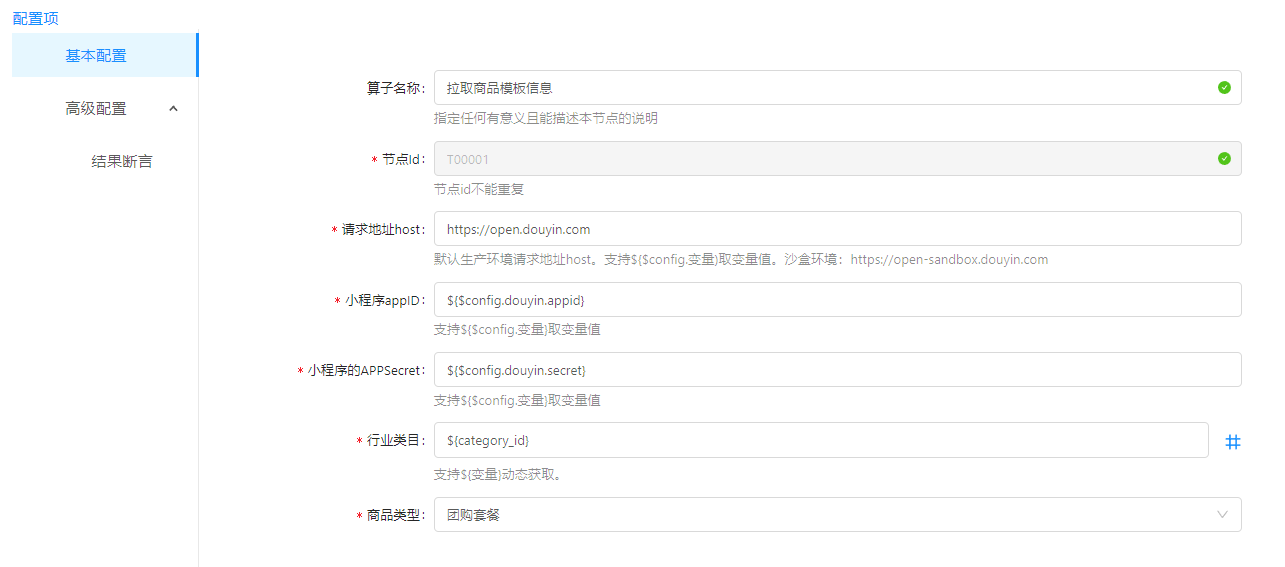Screen dimensions: 1285x567
Task: Switch to the 基本配置 tab
Action: click(x=97, y=56)
